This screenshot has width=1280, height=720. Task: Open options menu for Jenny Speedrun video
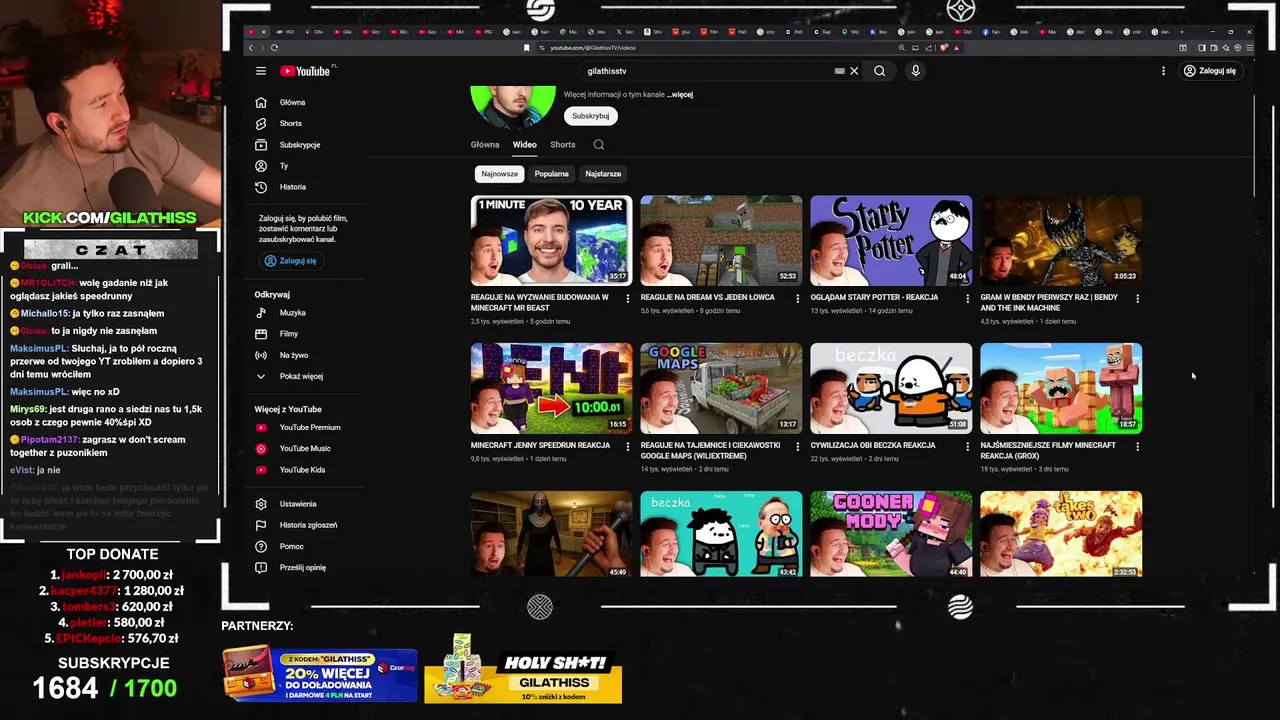coord(628,446)
